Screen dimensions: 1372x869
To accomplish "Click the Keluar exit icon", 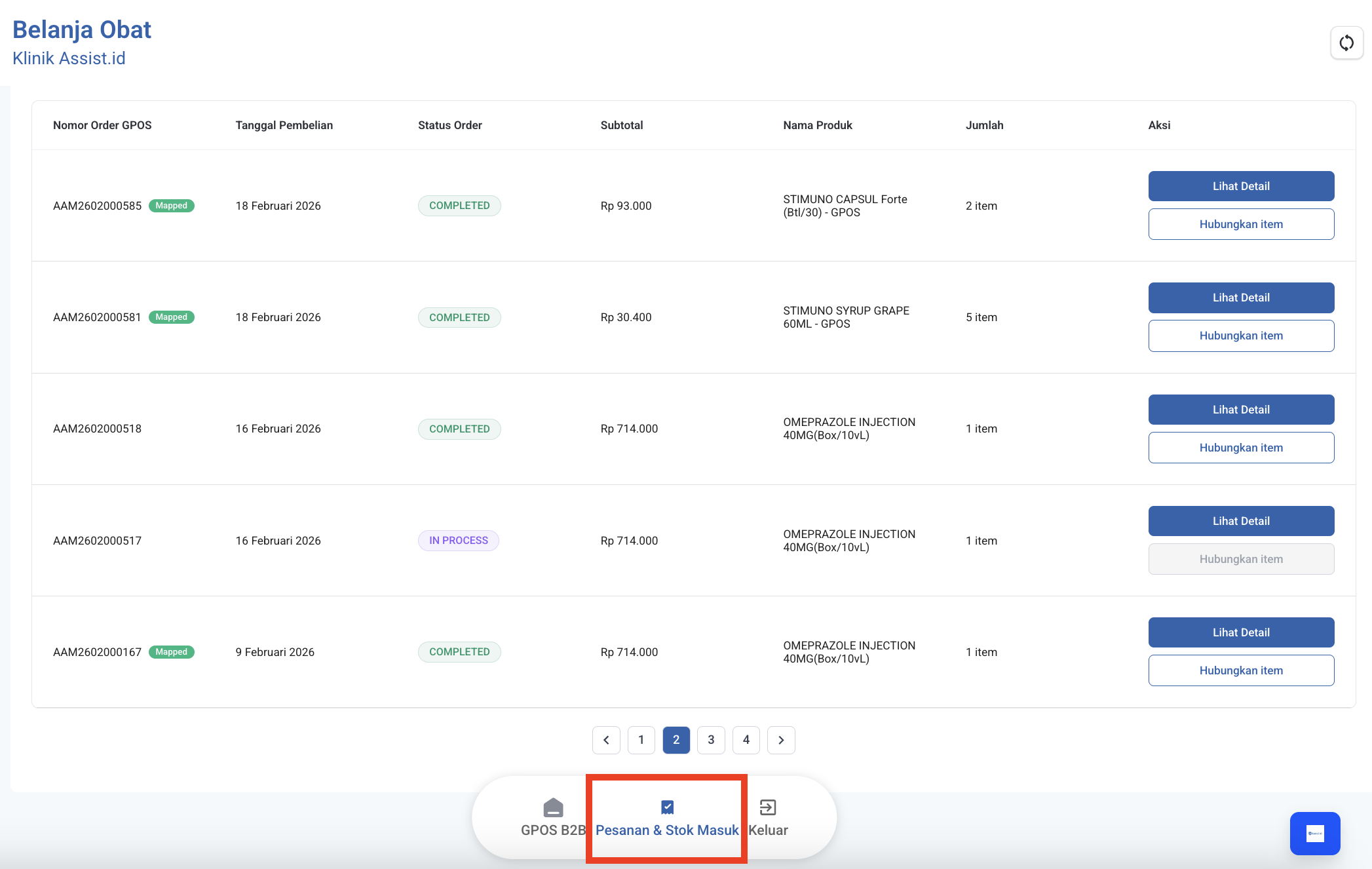I will click(767, 807).
